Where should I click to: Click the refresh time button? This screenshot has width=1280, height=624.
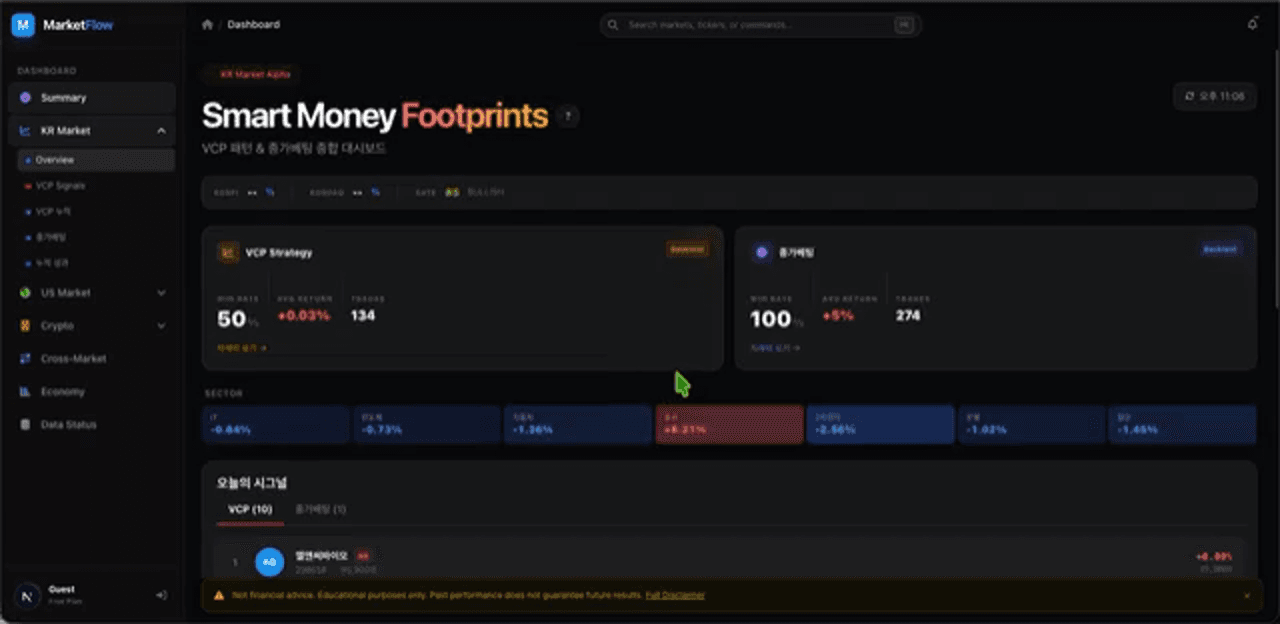coord(1214,97)
